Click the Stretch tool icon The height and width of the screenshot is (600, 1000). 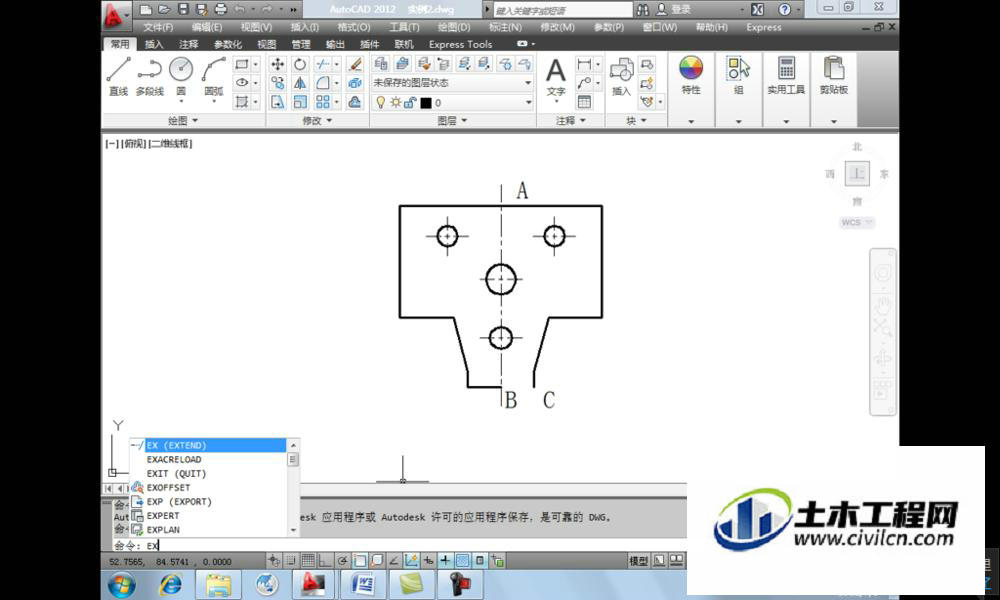click(277, 102)
